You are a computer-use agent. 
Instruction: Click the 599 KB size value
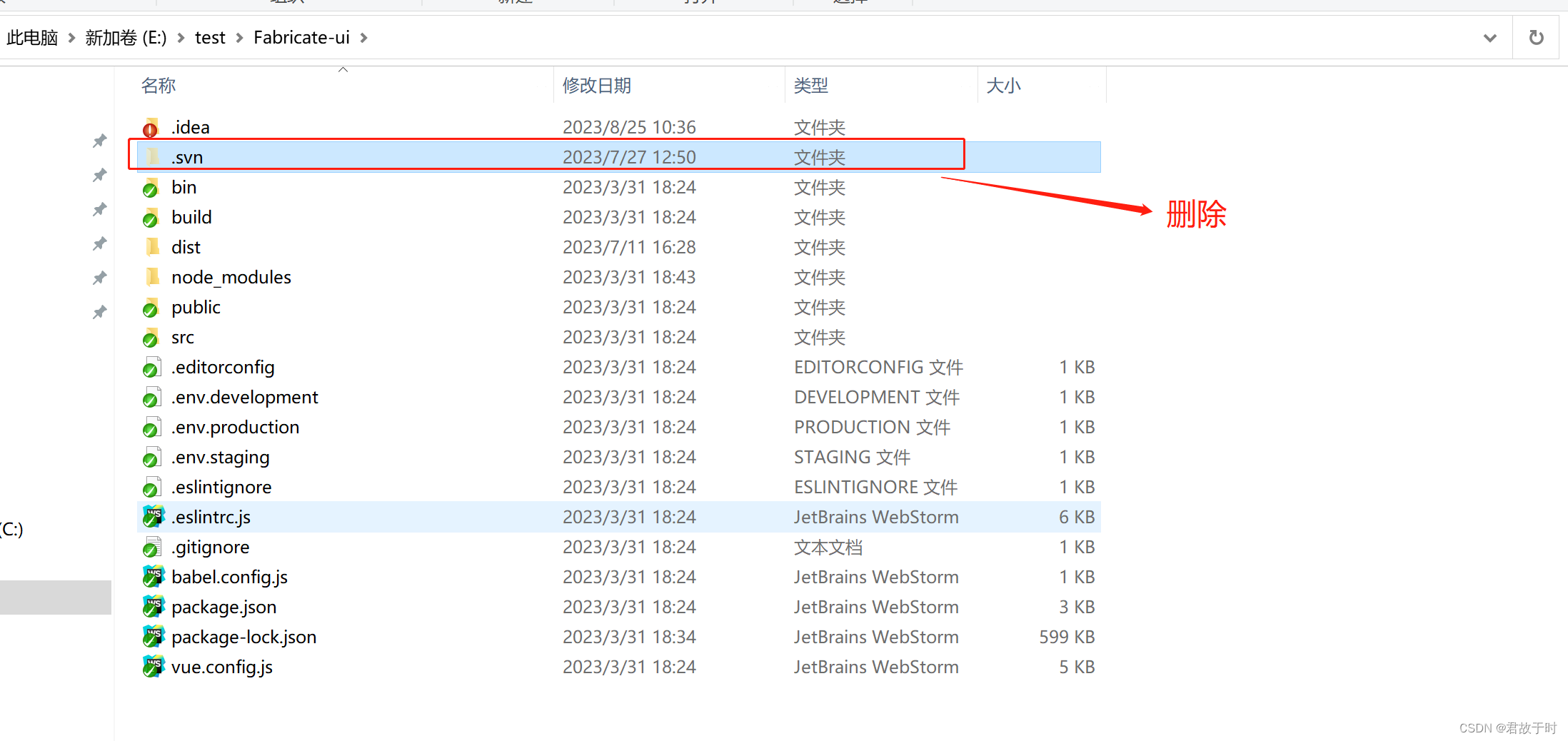click(1067, 637)
